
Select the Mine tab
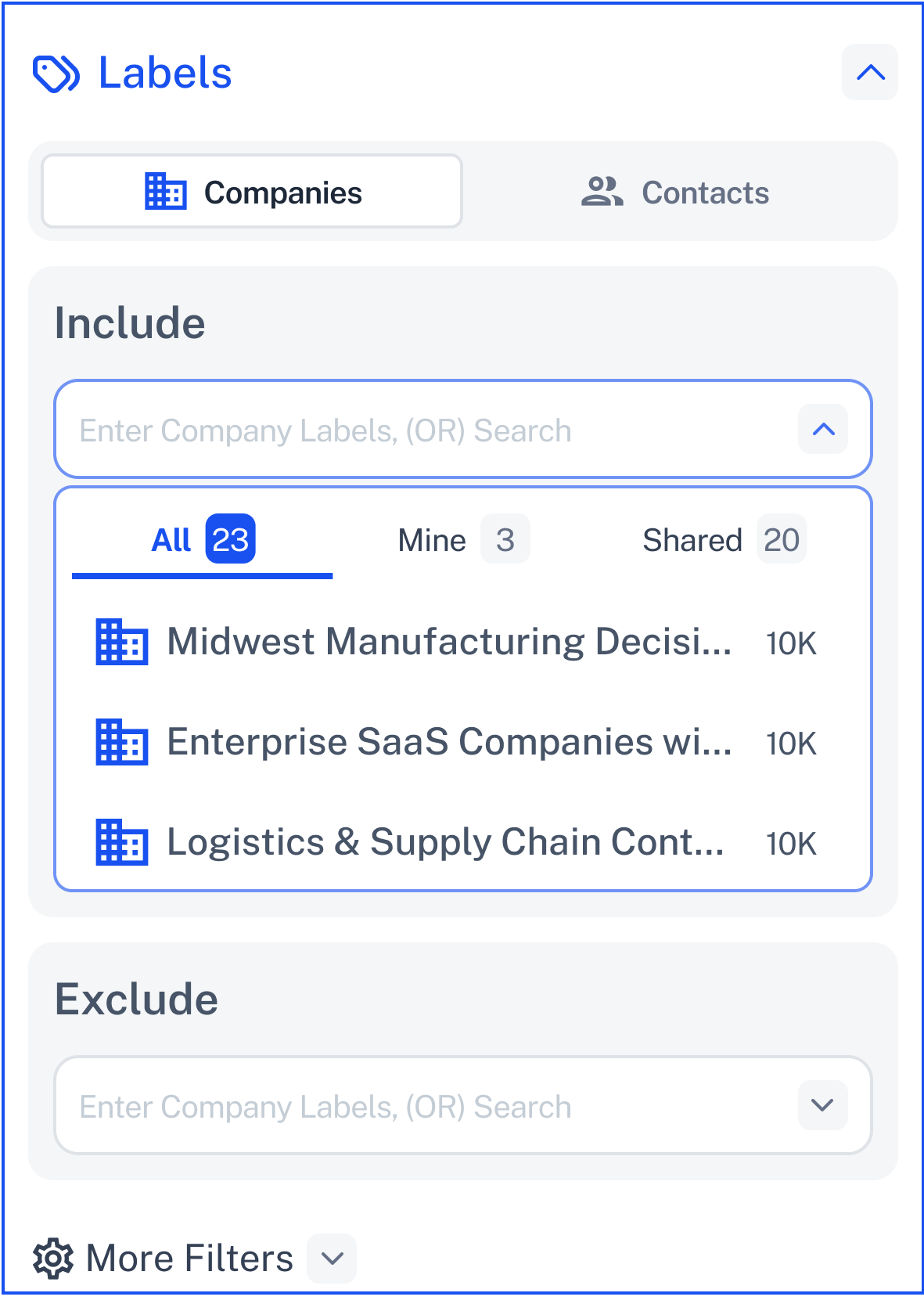point(463,540)
